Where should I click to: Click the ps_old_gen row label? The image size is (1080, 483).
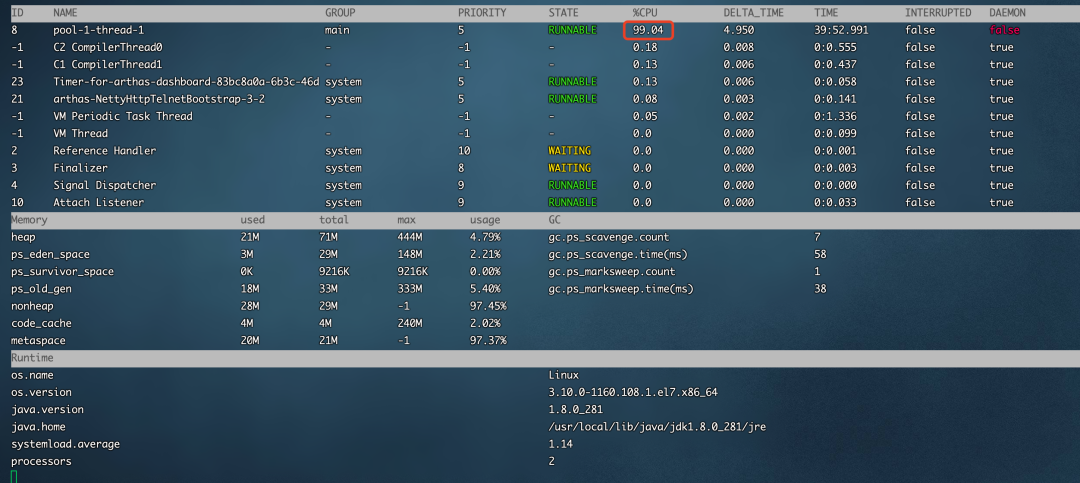tap(41, 289)
